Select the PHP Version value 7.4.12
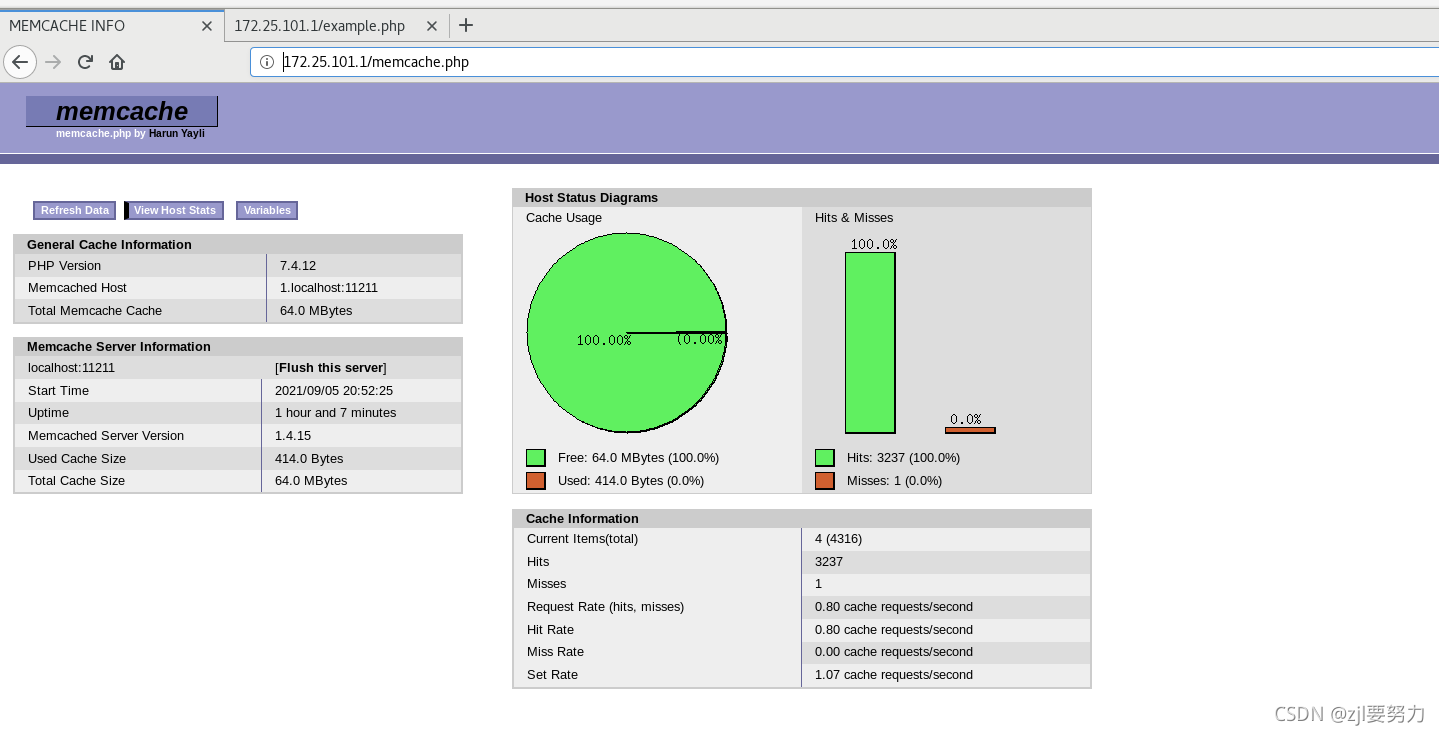 (x=298, y=266)
